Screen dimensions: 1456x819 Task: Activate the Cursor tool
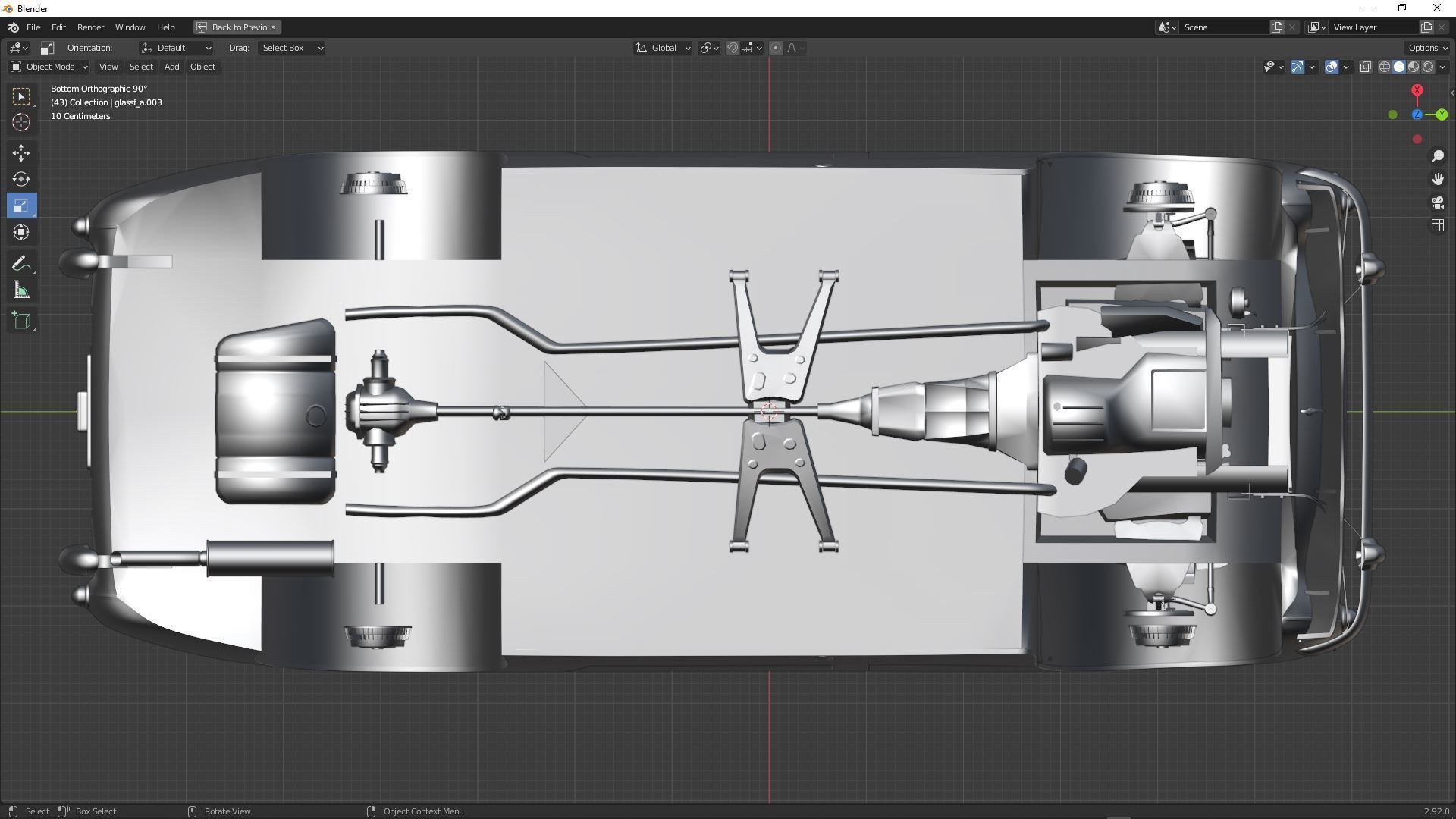21,122
